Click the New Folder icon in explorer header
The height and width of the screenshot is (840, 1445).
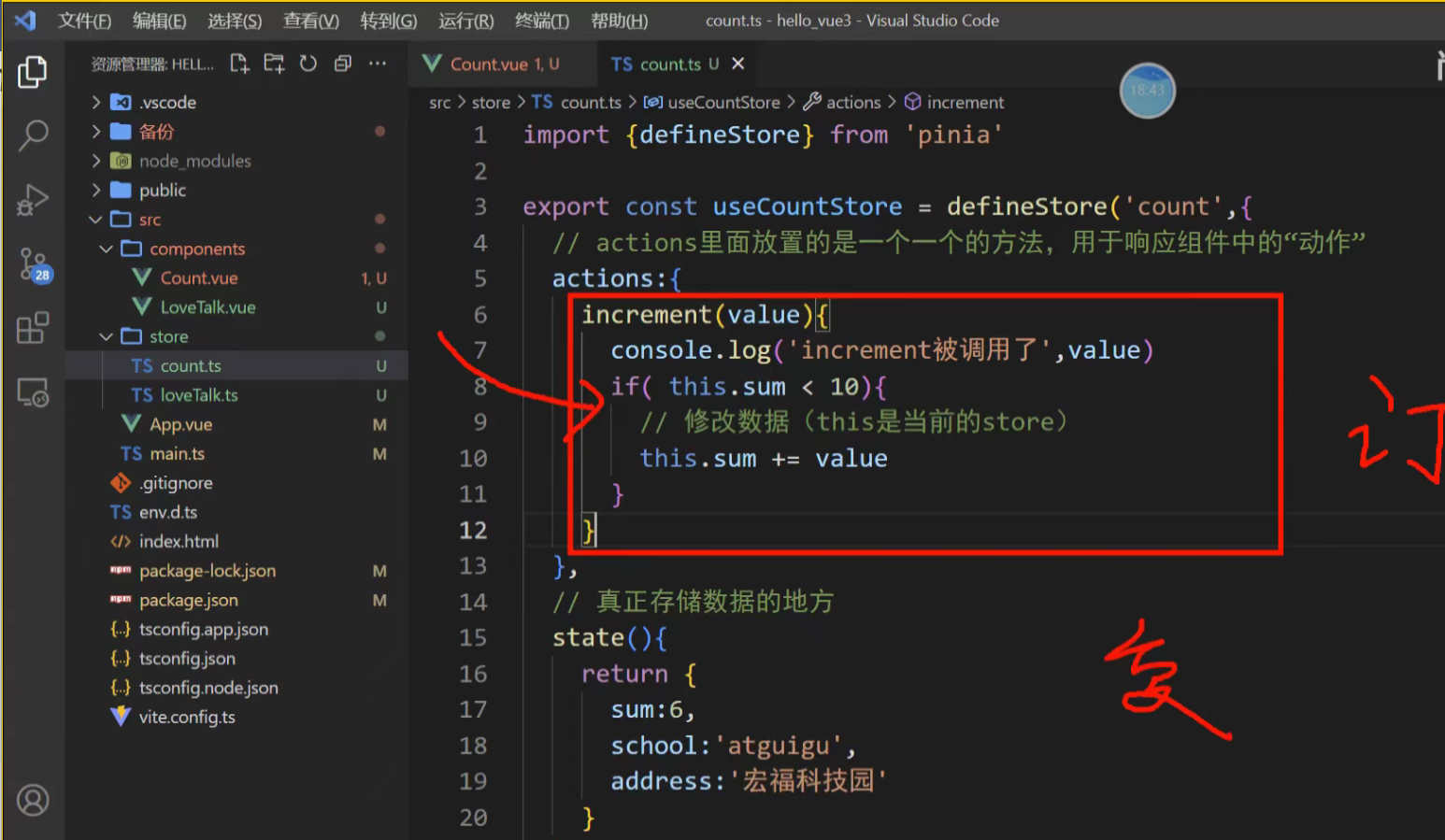click(274, 64)
